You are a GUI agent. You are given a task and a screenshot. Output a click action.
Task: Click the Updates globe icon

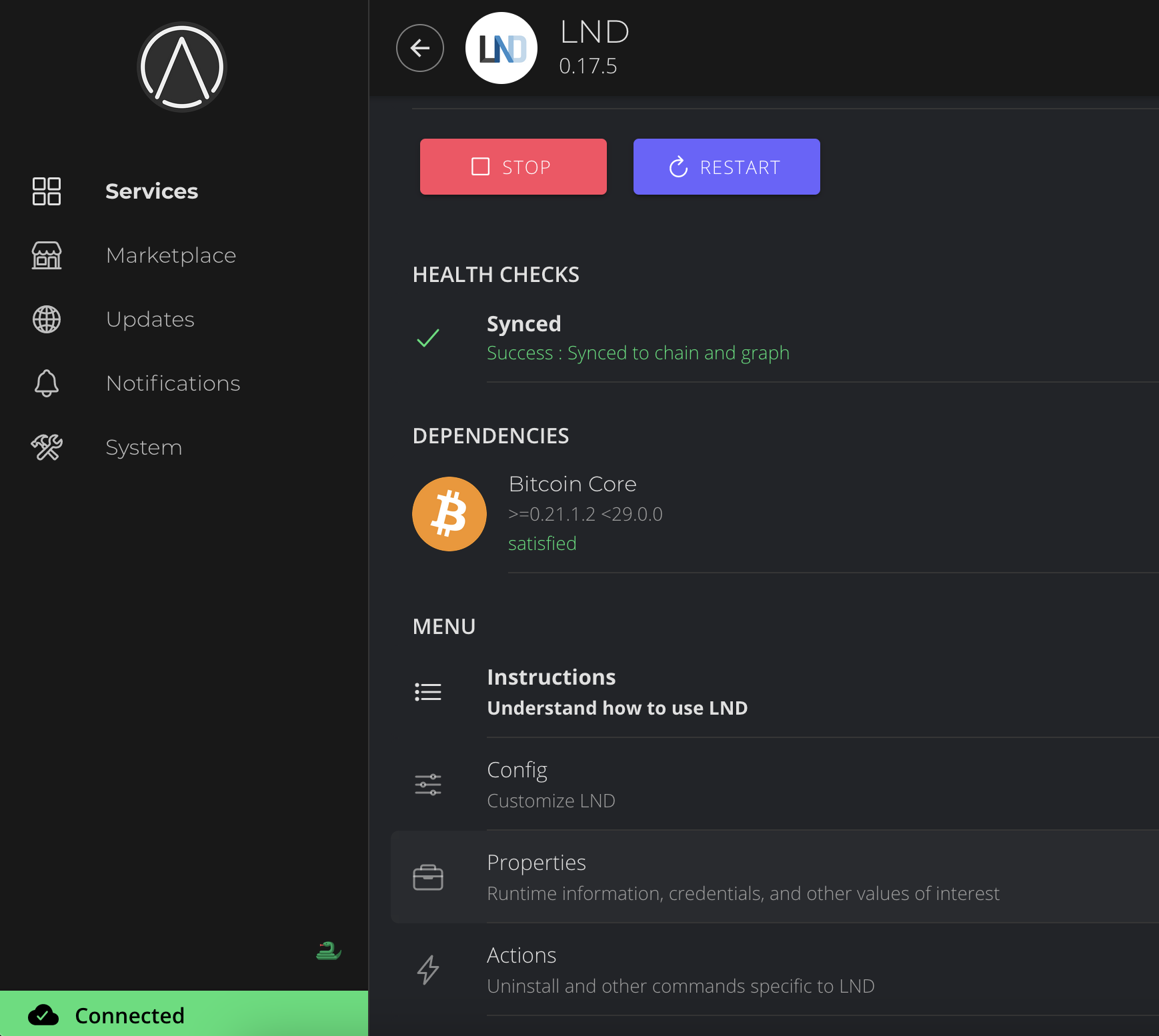[47, 319]
